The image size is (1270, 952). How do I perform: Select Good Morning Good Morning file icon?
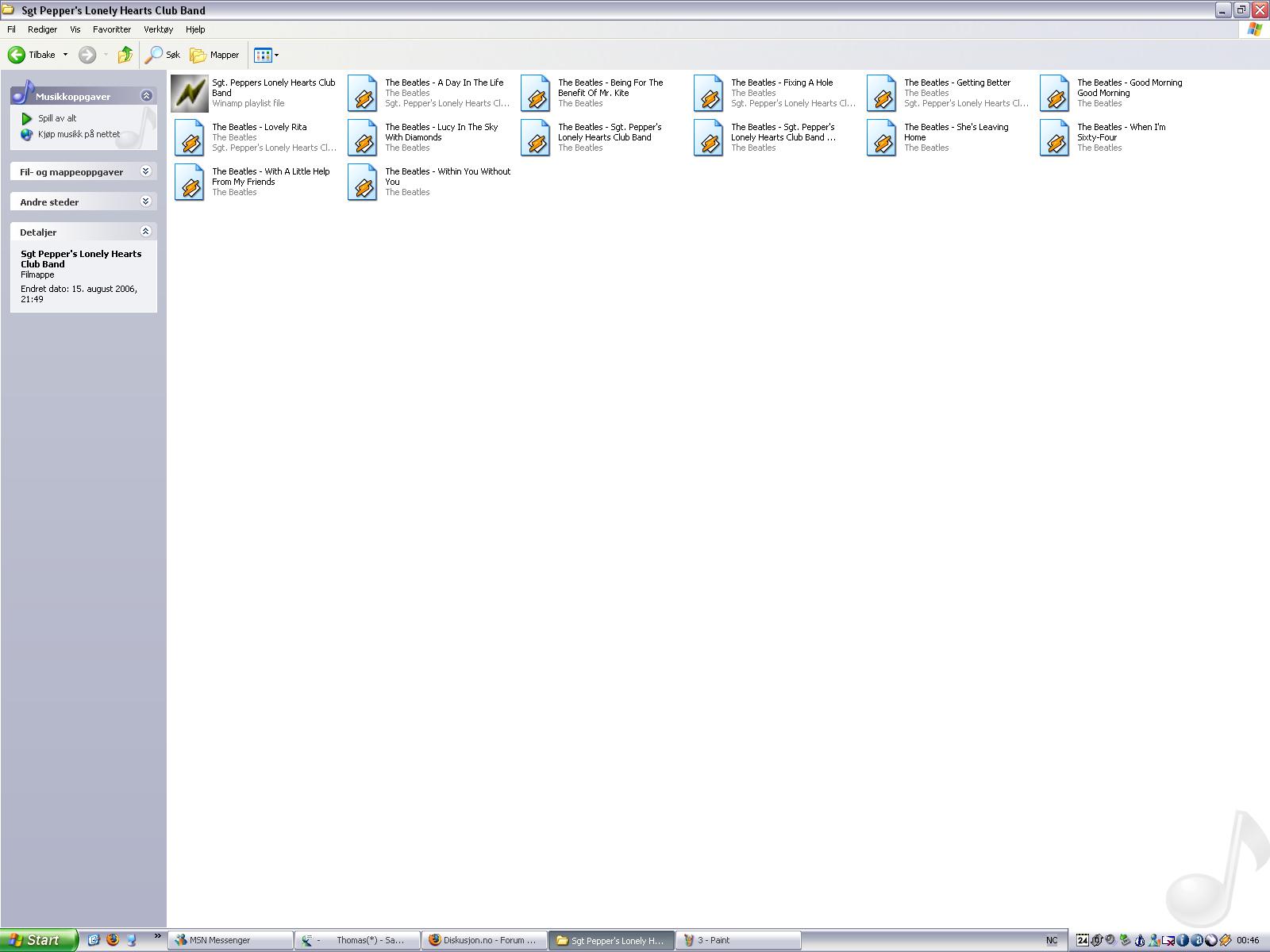tap(1055, 94)
